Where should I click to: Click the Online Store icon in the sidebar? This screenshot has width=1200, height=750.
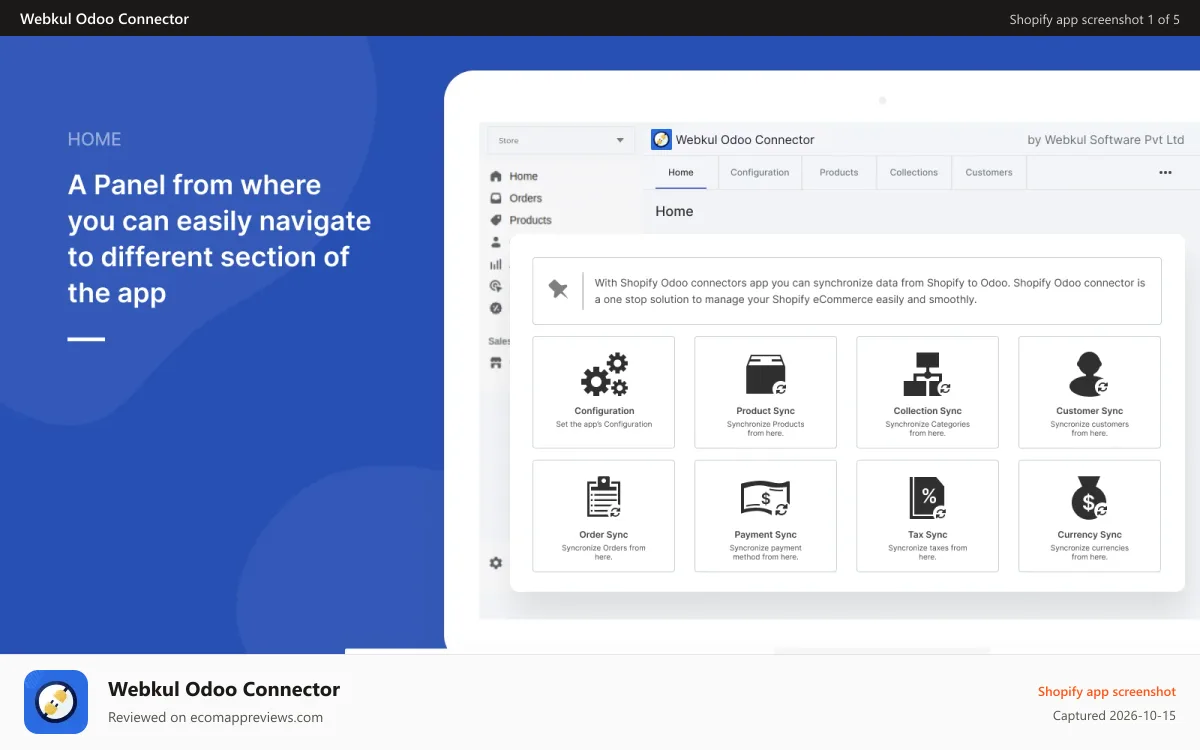[x=495, y=363]
